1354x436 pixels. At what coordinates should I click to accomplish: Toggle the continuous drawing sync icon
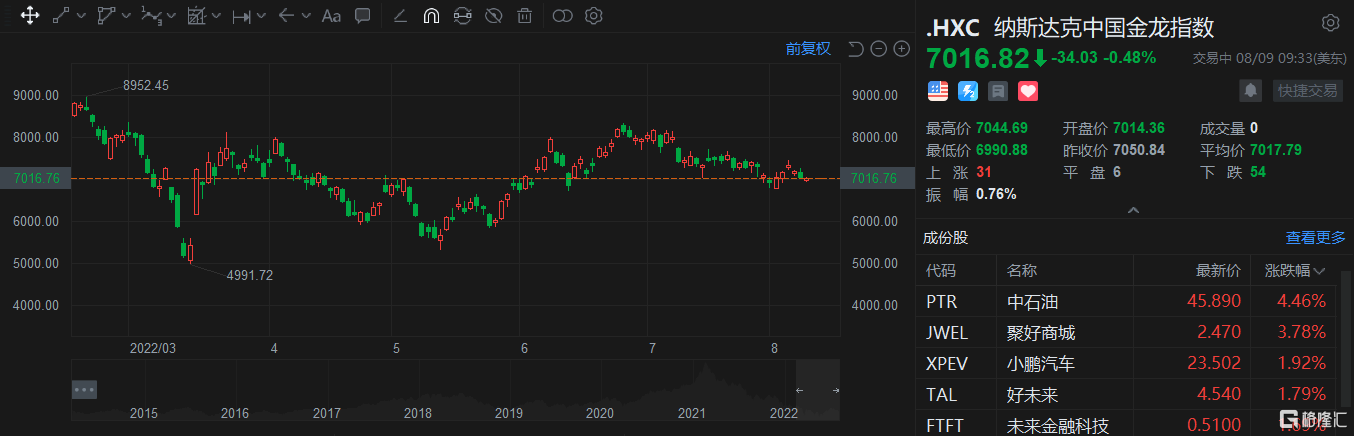tap(462, 16)
